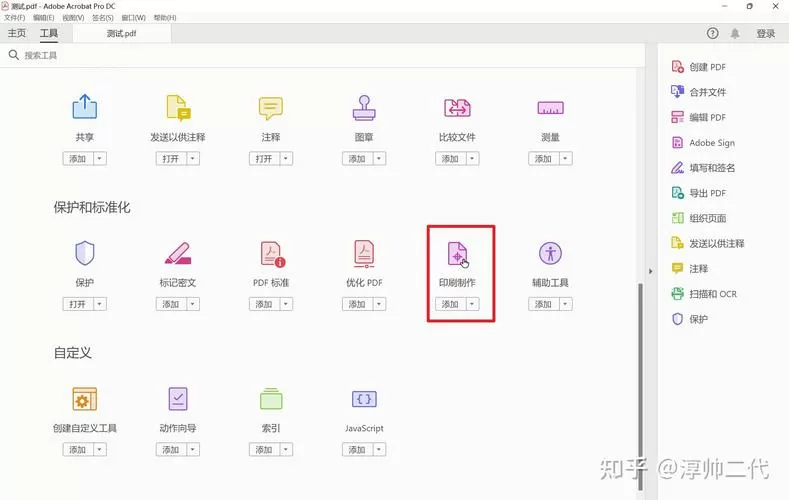Open the 保护 shield icon in tools grid

(x=85, y=253)
